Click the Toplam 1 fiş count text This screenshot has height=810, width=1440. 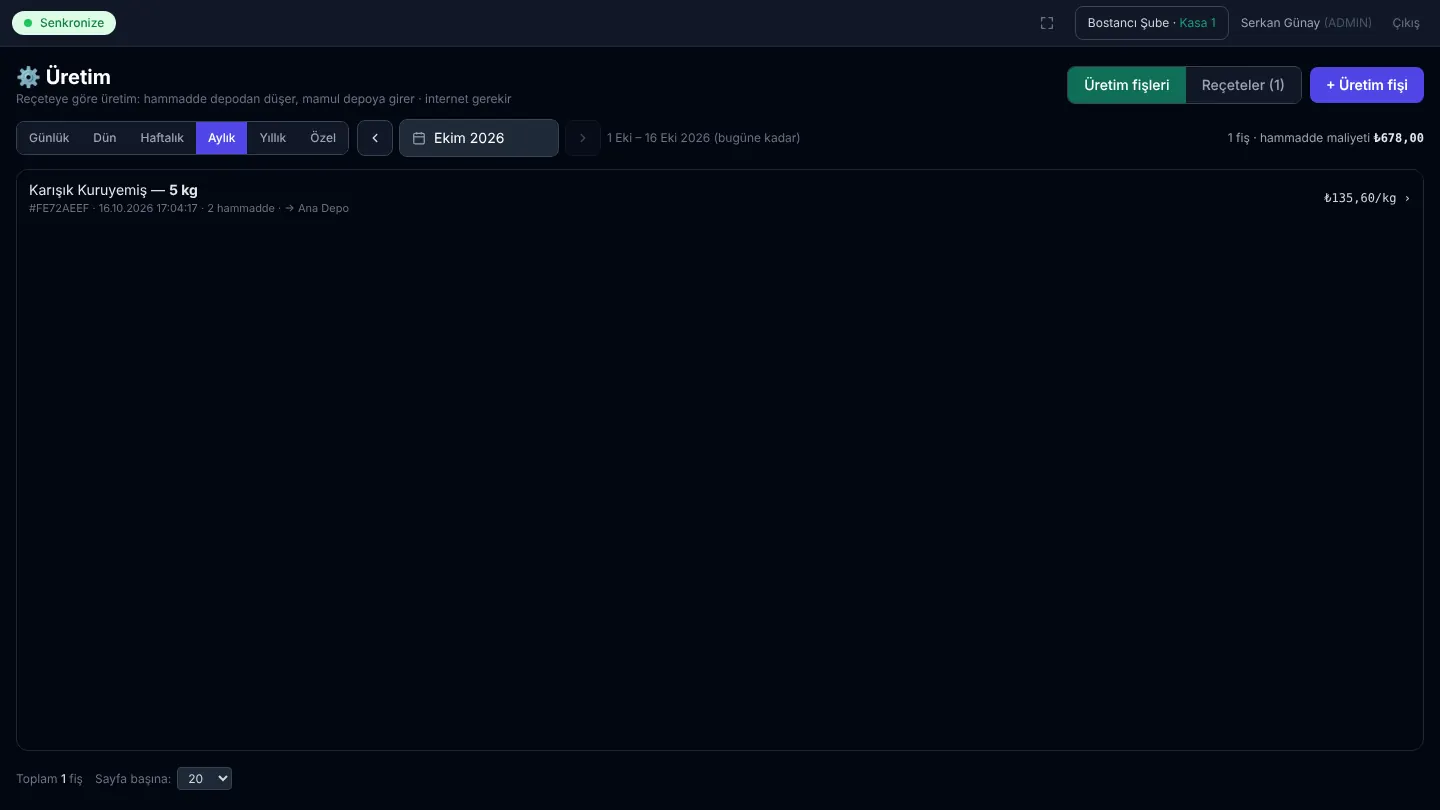click(49, 778)
